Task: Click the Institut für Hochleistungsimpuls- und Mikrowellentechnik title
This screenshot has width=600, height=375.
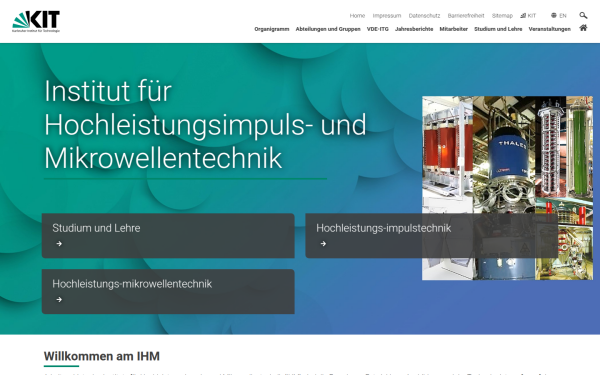Action: pyautogui.click(x=205, y=124)
